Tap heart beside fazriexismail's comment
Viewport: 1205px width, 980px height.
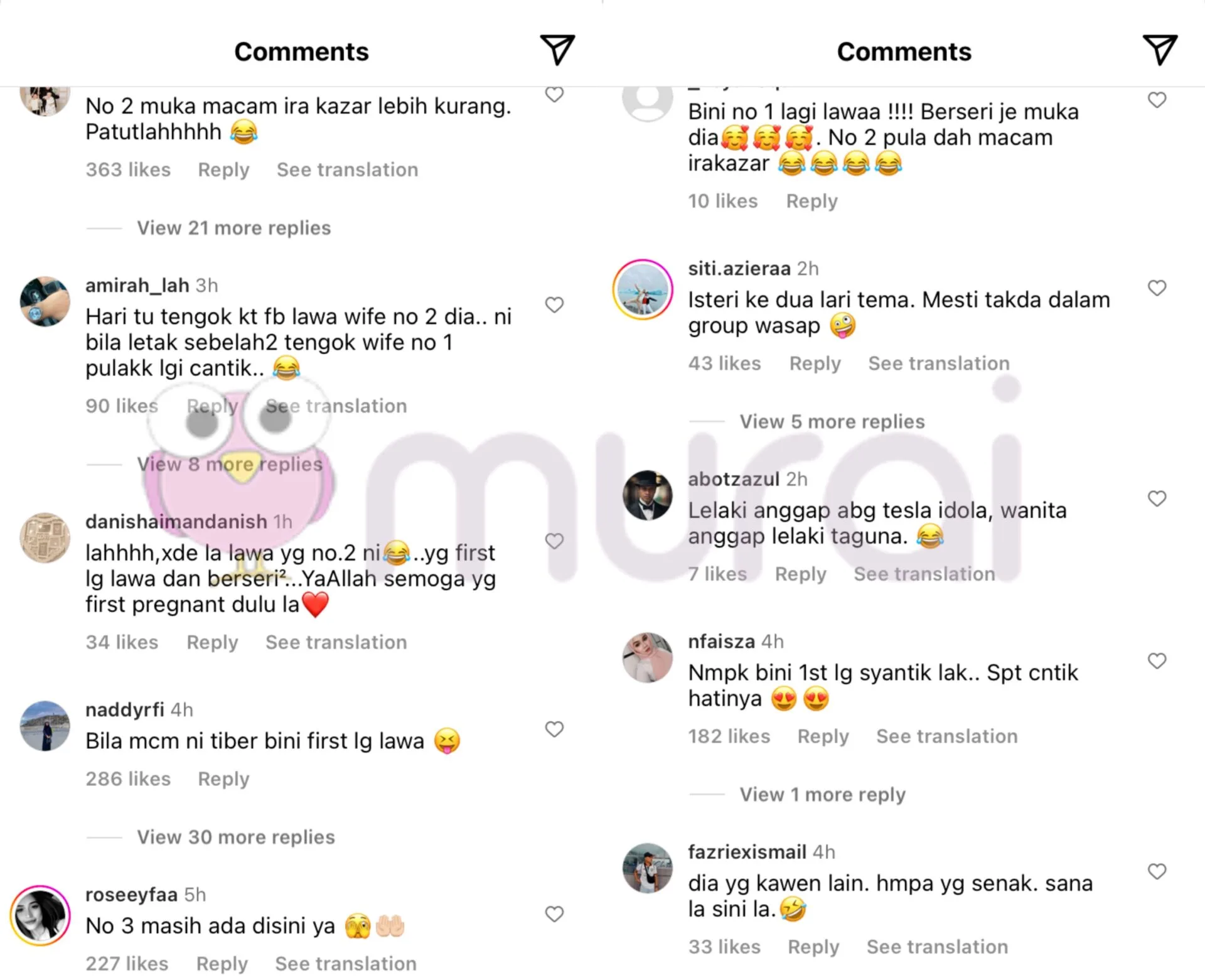pos(1157,871)
